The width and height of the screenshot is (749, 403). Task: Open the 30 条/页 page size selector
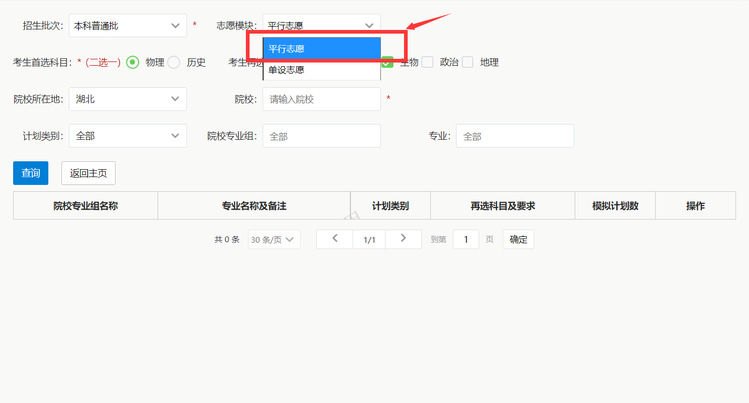(274, 240)
